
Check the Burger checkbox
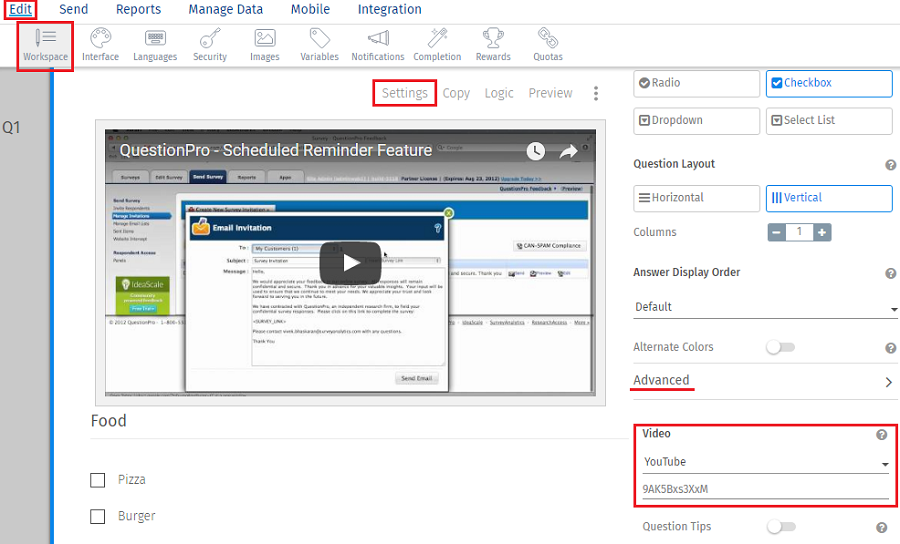pos(98,516)
